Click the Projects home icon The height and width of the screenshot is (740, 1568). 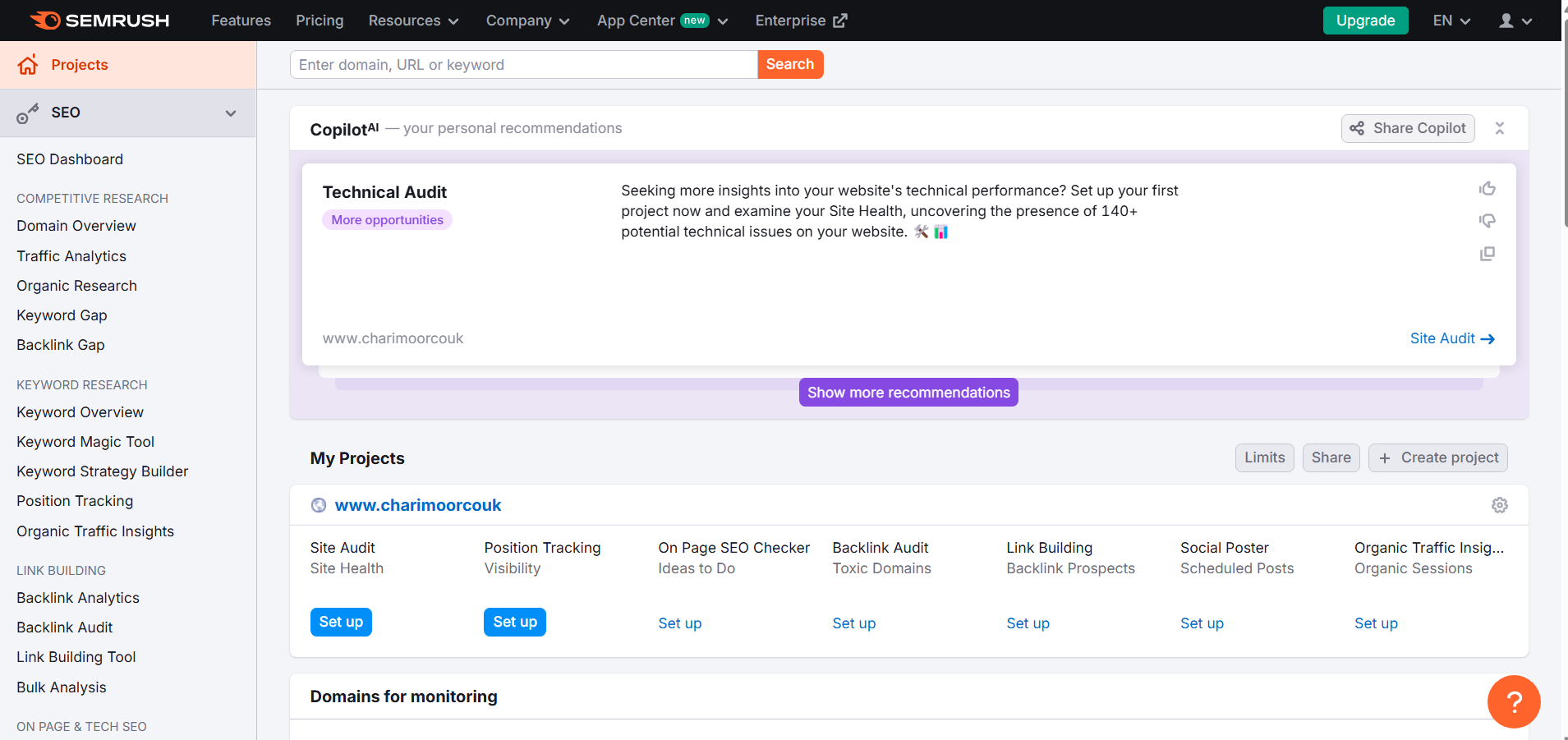28,65
